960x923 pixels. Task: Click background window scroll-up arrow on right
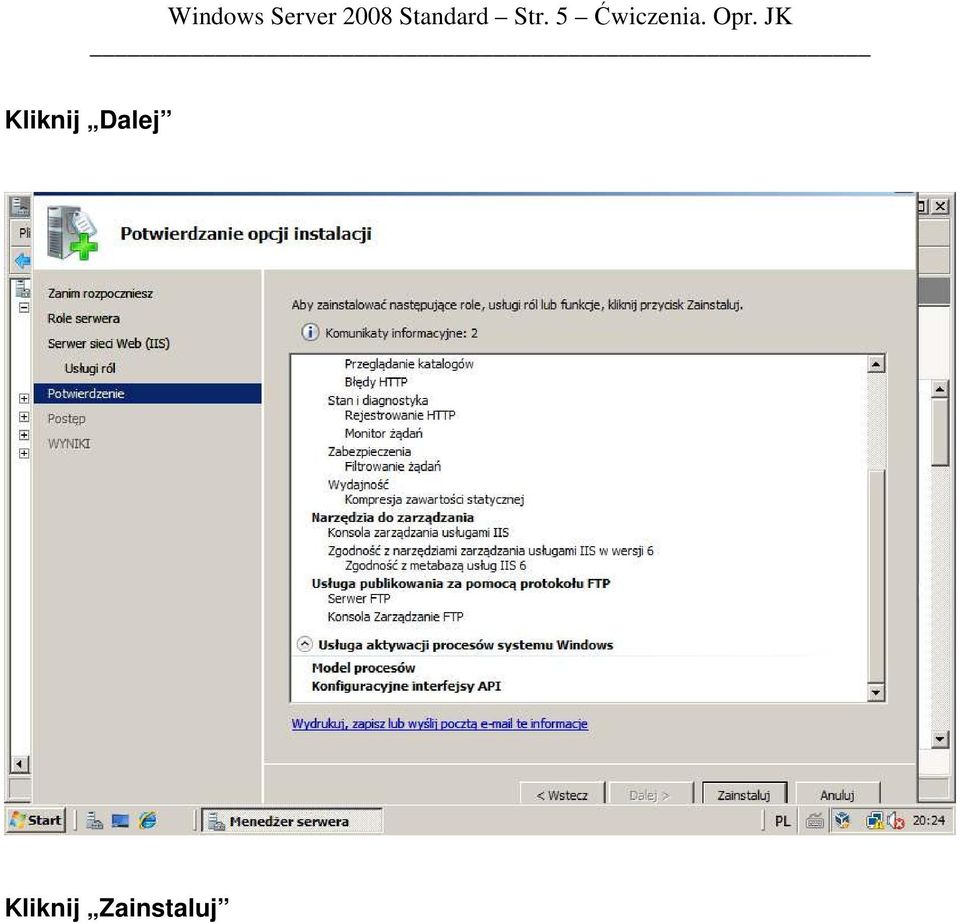tap(940, 389)
